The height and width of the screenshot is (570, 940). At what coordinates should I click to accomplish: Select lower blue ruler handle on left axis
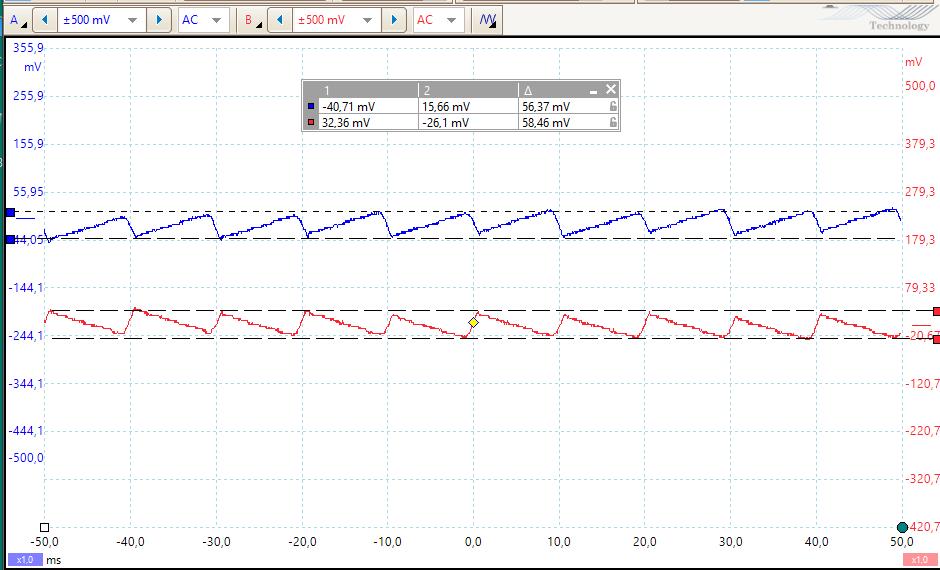(x=10, y=240)
